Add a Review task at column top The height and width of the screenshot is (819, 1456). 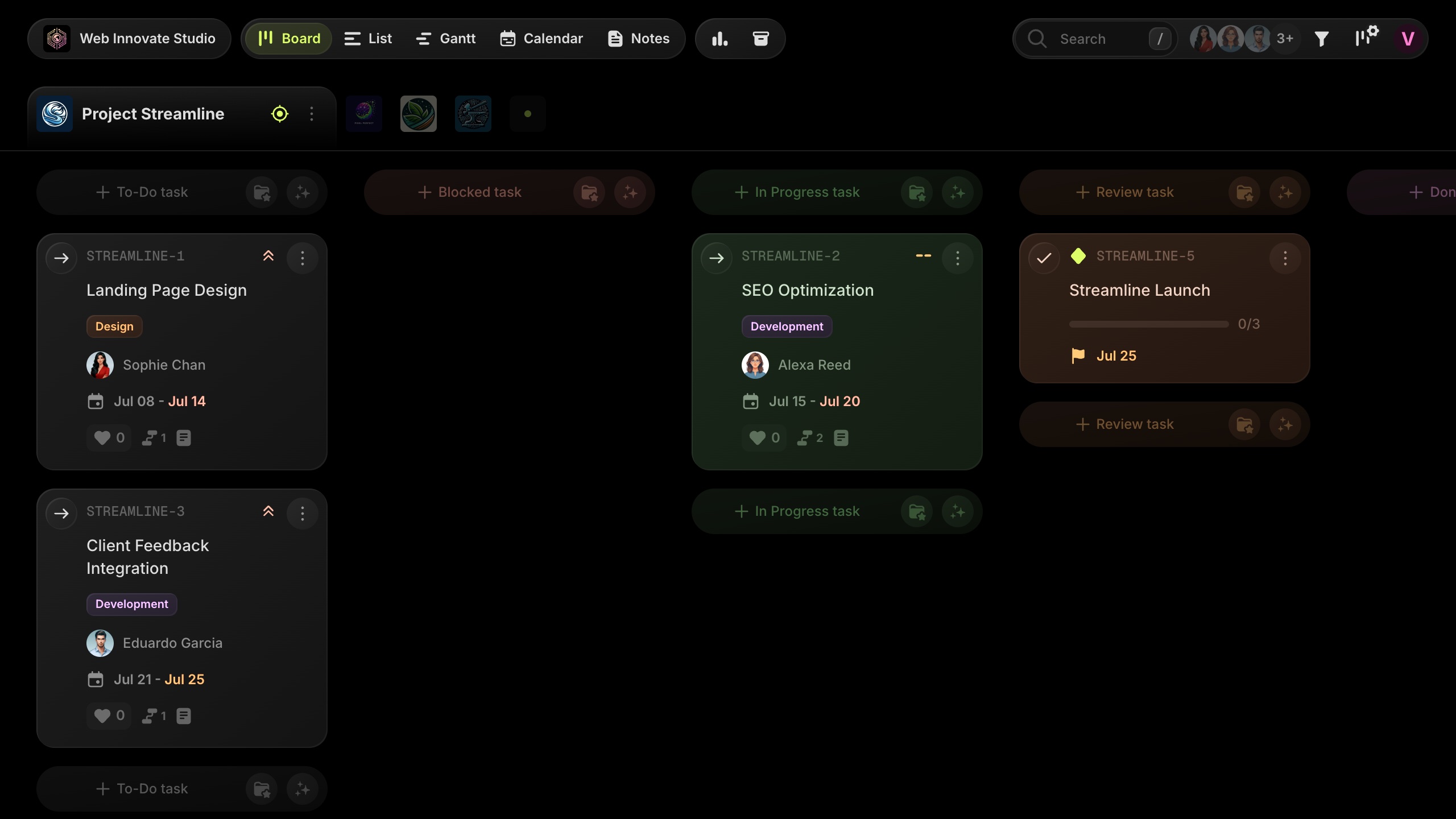pyautogui.click(x=1124, y=192)
